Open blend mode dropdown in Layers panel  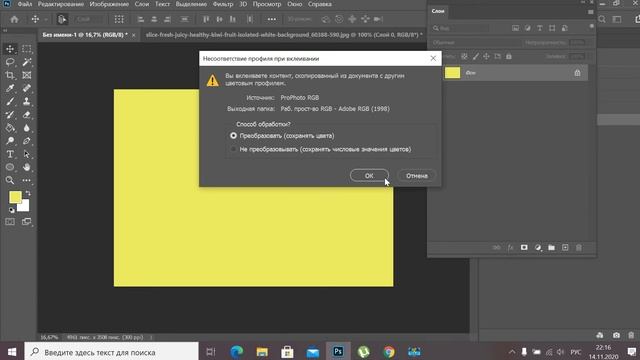point(476,42)
